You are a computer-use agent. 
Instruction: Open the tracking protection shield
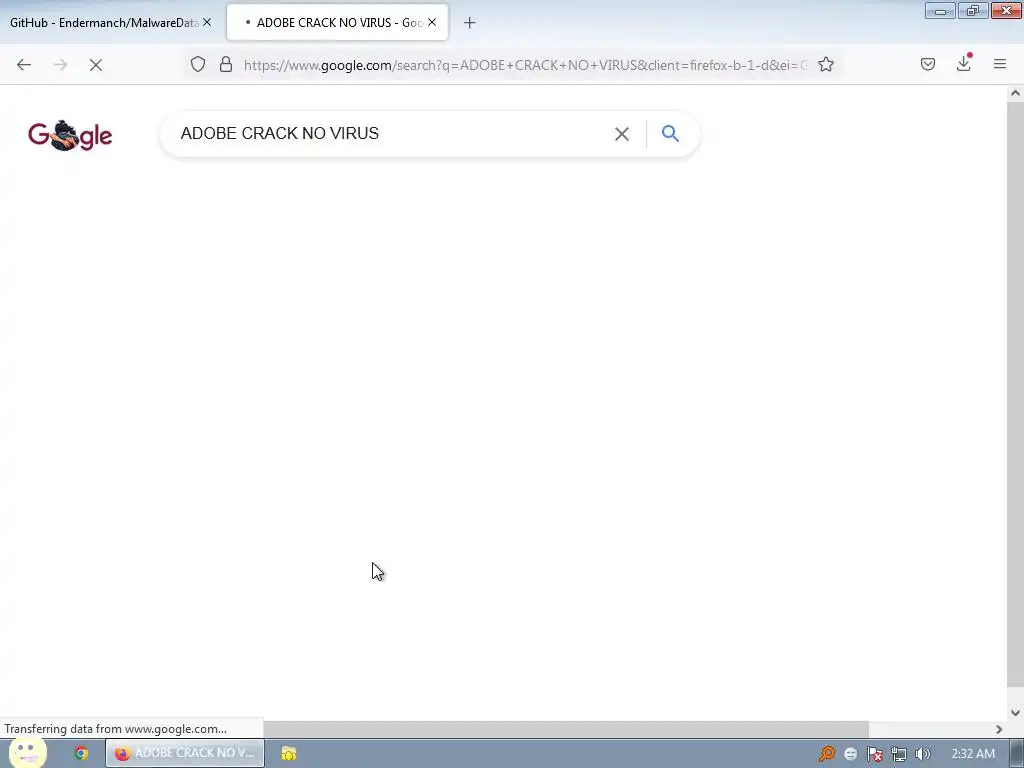click(198, 64)
